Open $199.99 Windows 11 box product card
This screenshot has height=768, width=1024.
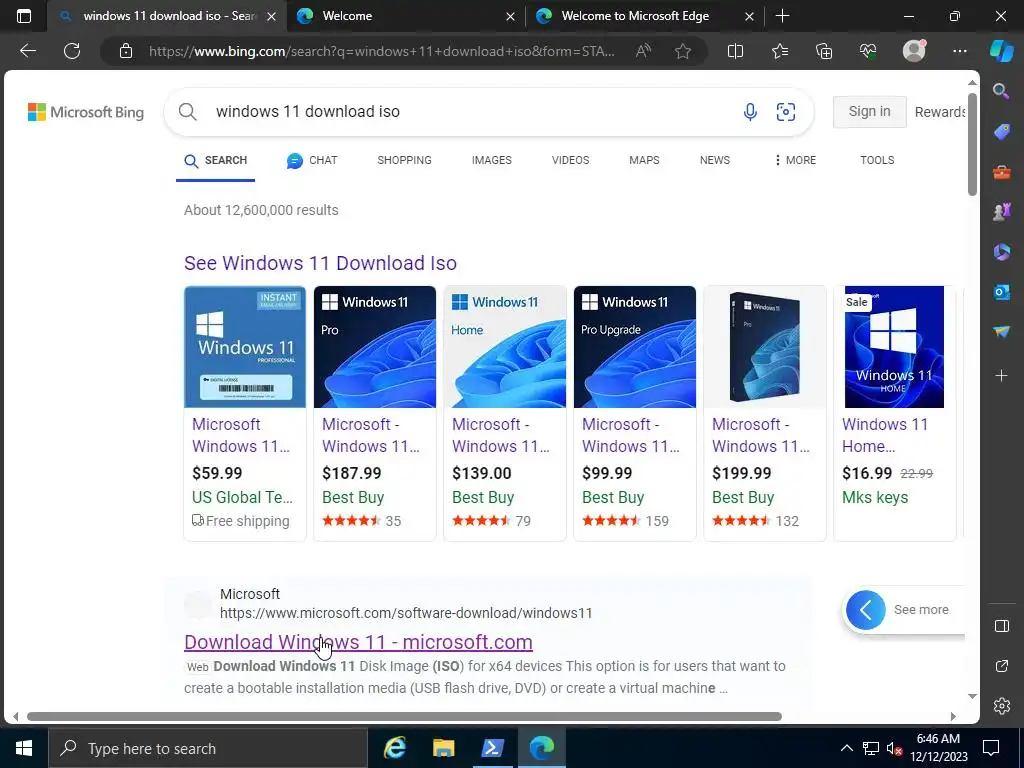[765, 413]
